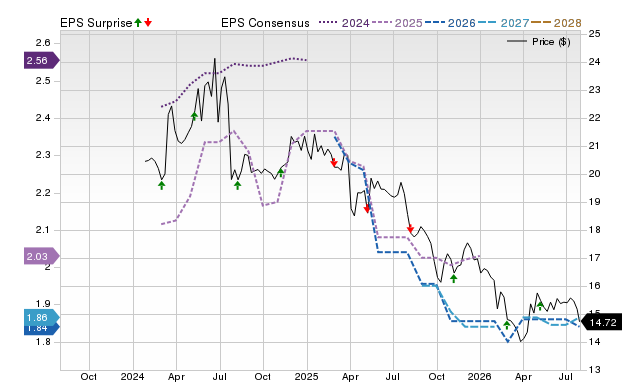Toggle the 2027 consensus legend entry
This screenshot has height=382, width=640.
click(x=503, y=23)
